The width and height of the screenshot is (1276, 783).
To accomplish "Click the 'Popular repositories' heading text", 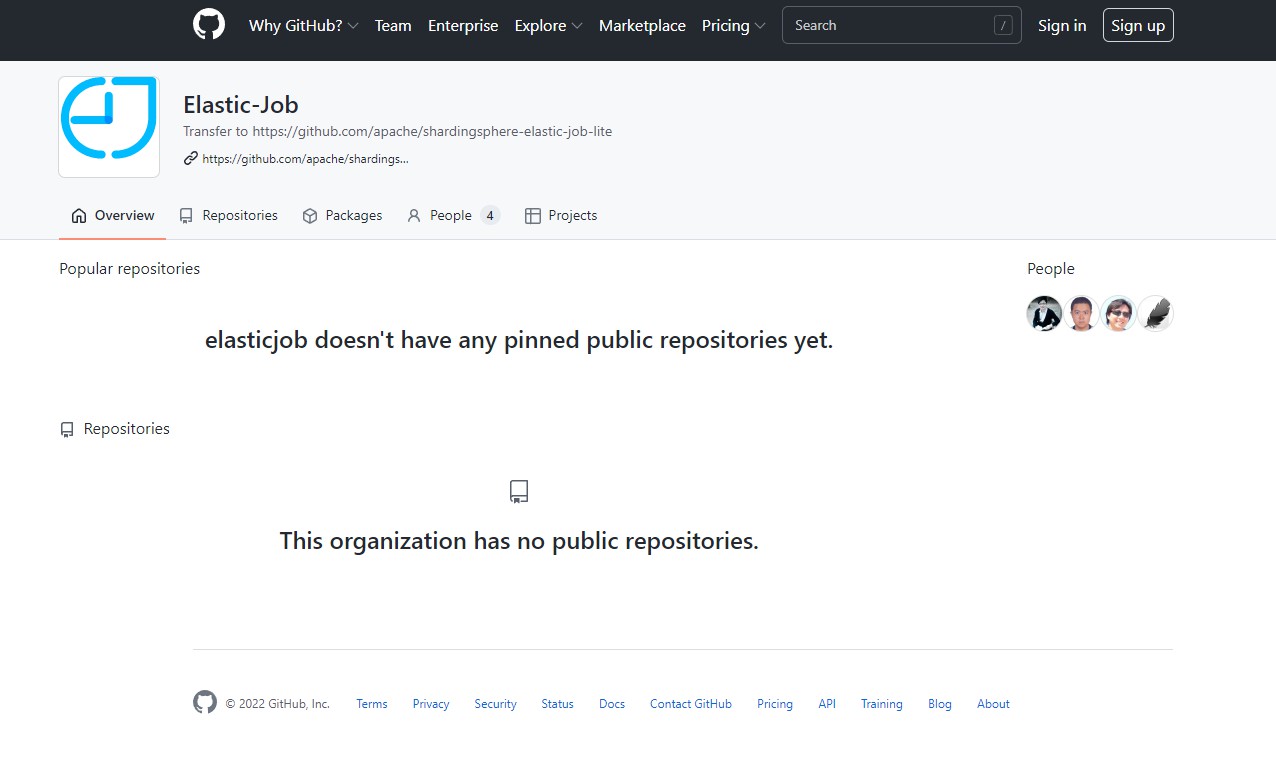I will pyautogui.click(x=129, y=268).
